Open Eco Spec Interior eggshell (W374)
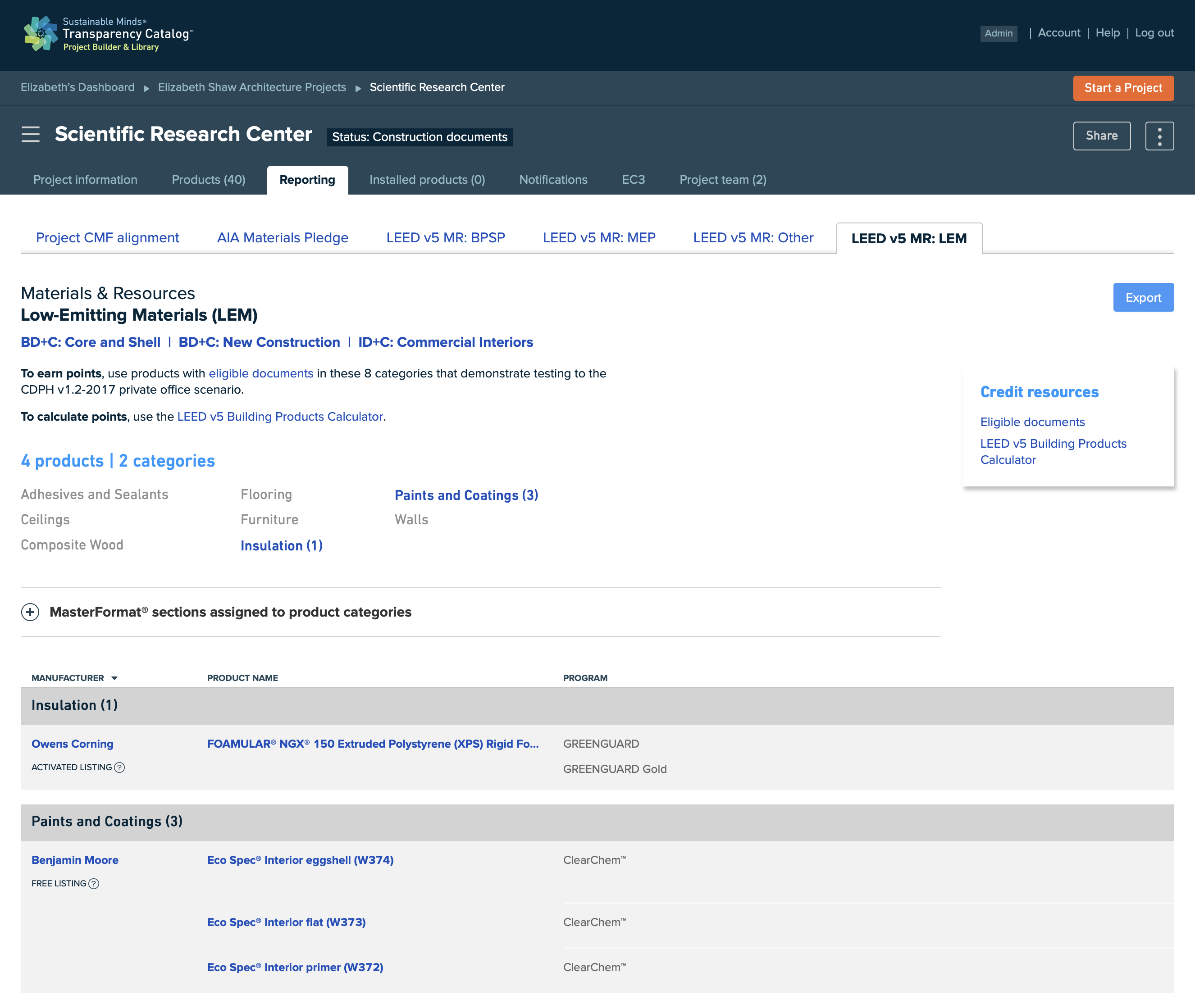The image size is (1195, 1008). pyautogui.click(x=300, y=860)
